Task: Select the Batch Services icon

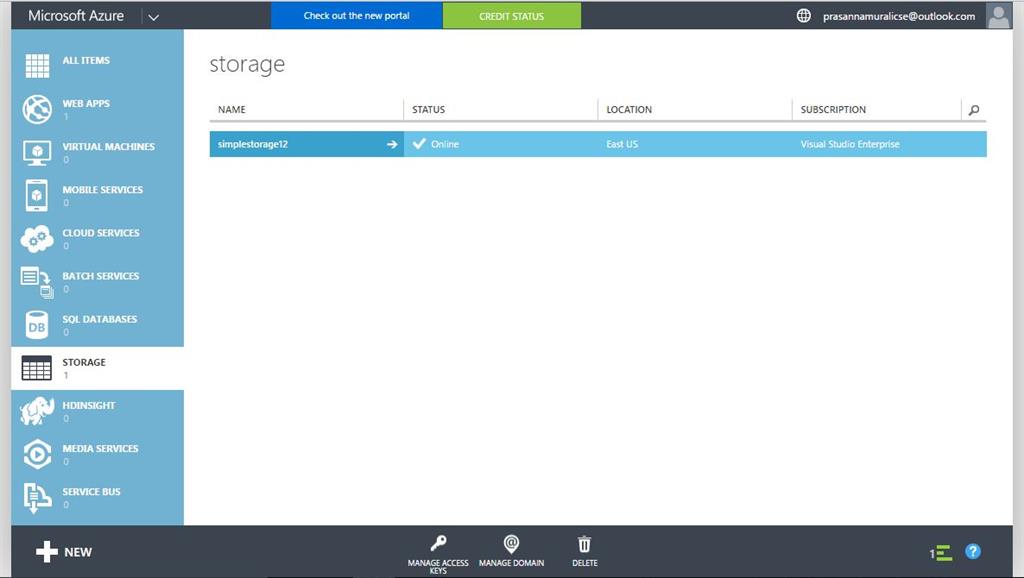Action: pyautogui.click(x=37, y=282)
